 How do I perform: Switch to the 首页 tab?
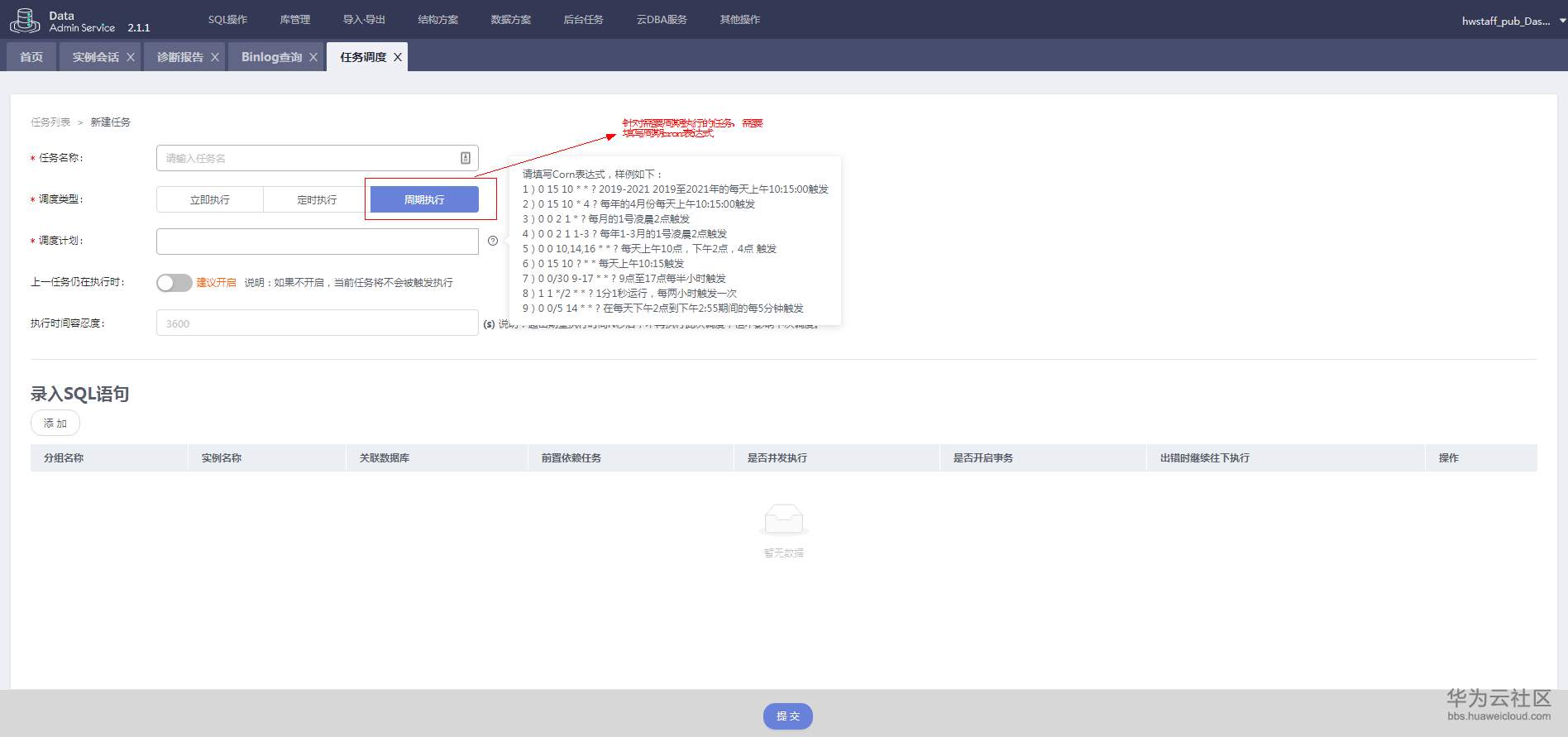[x=31, y=57]
